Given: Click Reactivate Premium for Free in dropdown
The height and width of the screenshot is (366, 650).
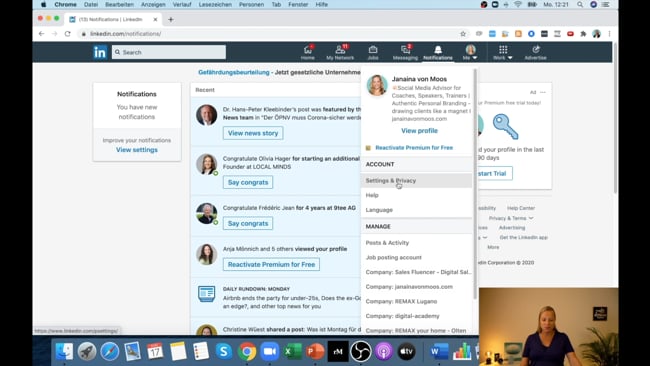Looking at the screenshot, I should [x=414, y=148].
